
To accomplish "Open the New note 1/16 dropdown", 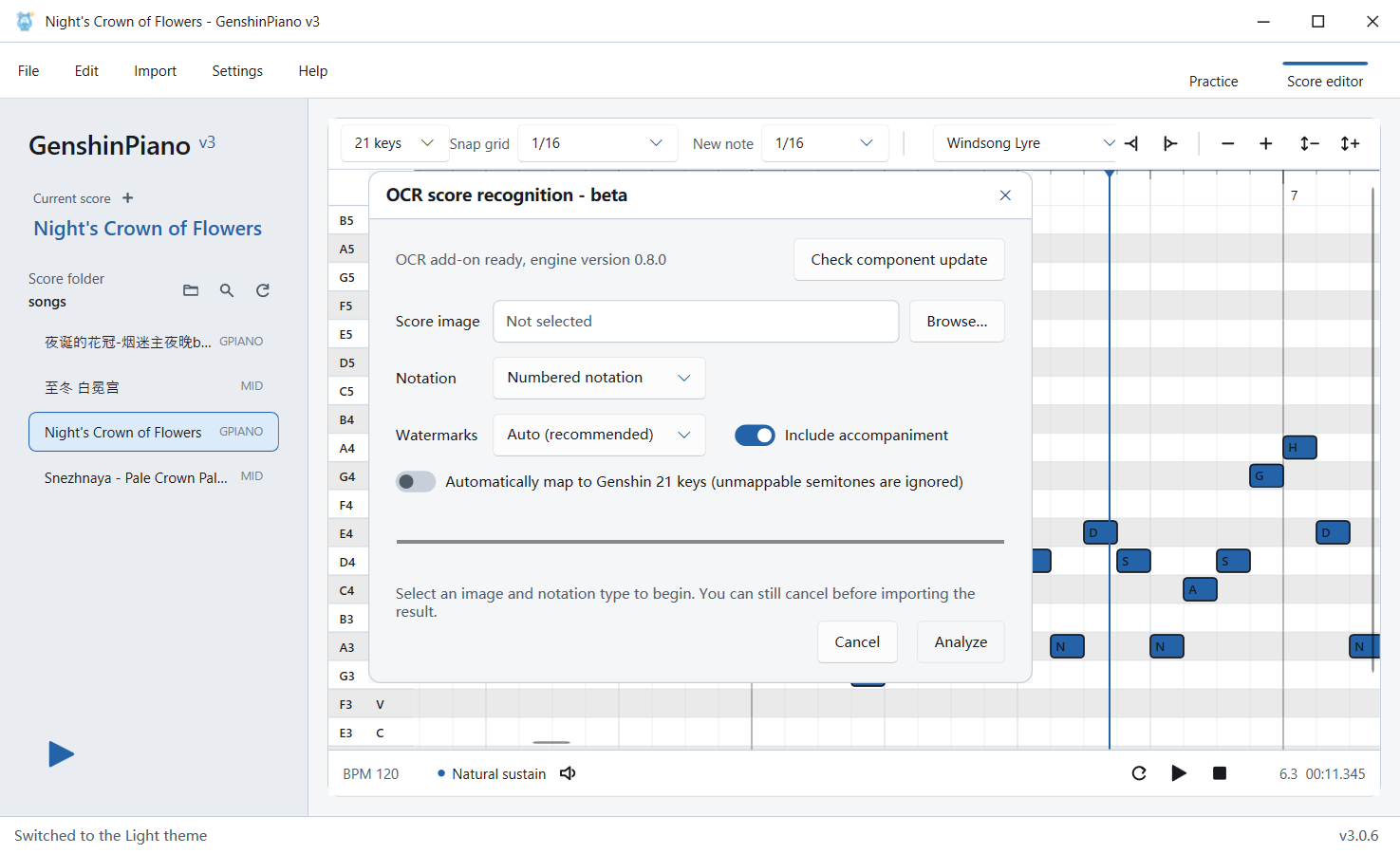I will [825, 143].
